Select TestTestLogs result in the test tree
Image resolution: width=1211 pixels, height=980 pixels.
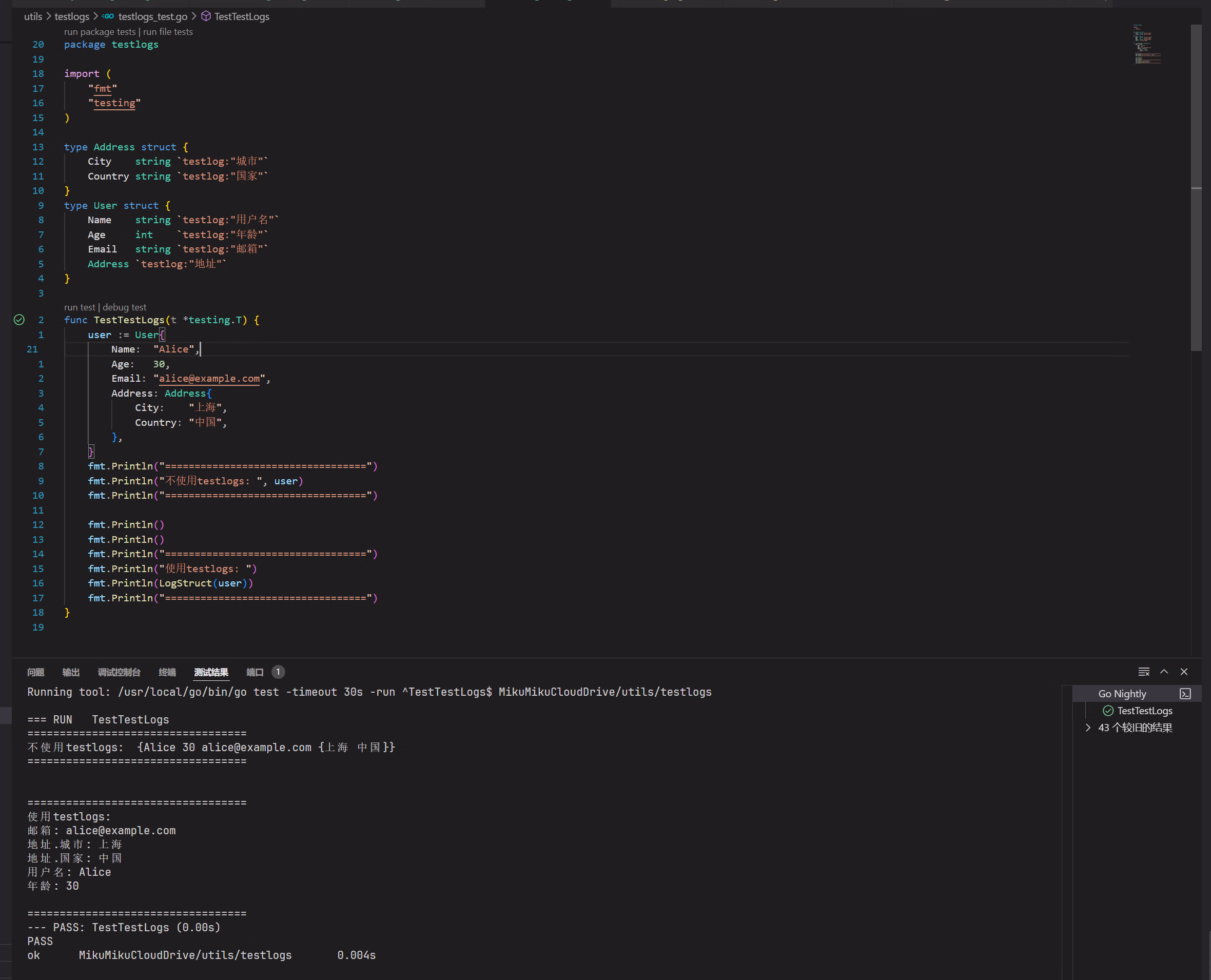click(x=1144, y=711)
